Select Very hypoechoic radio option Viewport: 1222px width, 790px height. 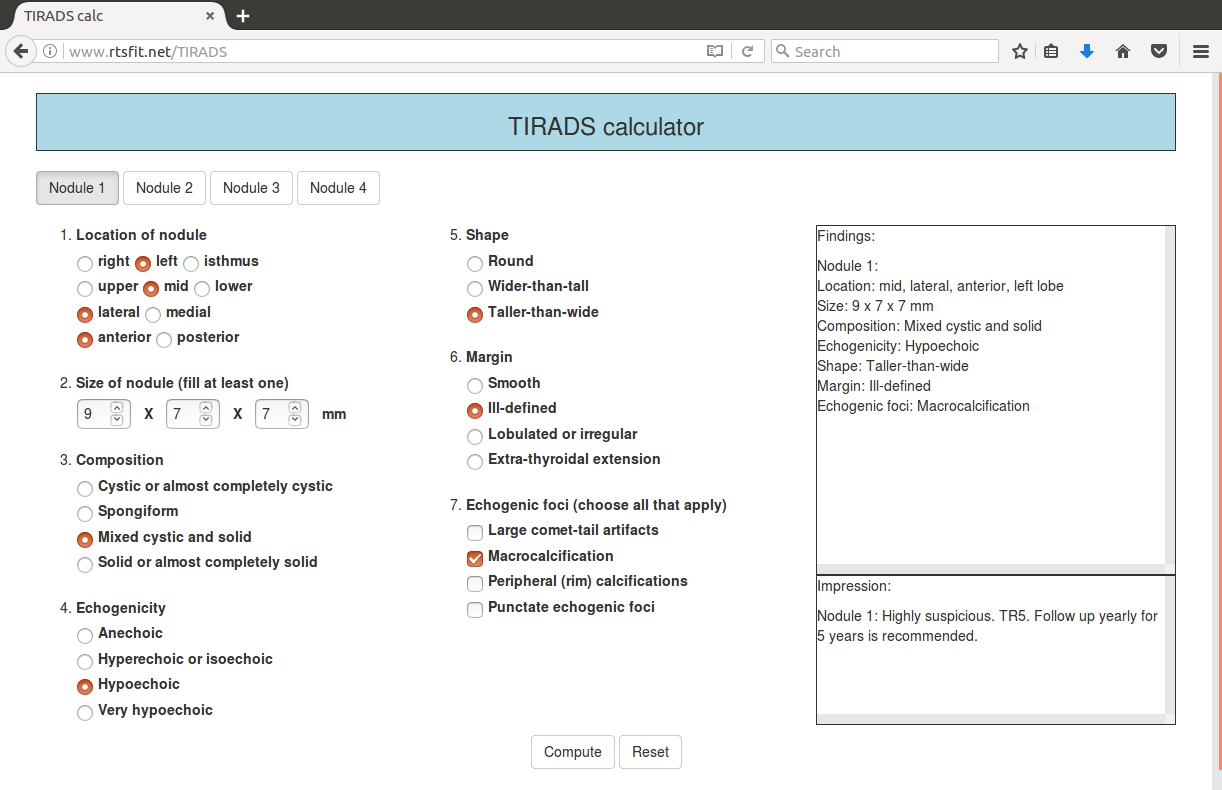(x=85, y=712)
